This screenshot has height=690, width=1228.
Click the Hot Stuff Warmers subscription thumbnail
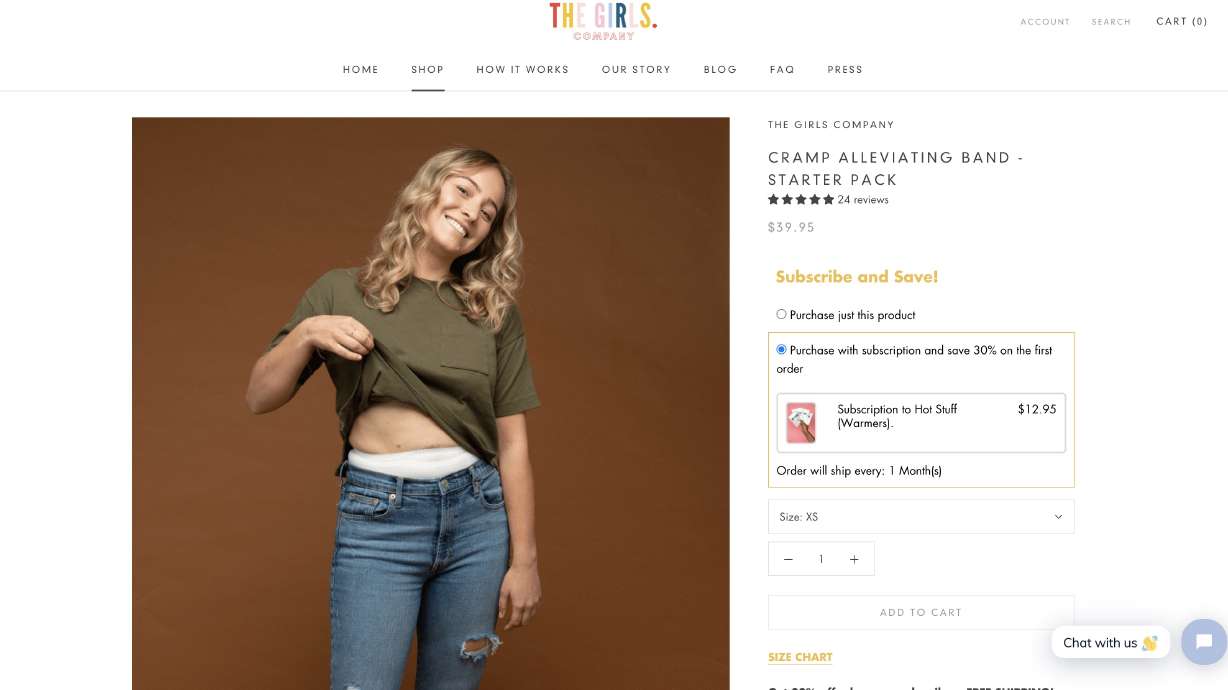pos(800,423)
